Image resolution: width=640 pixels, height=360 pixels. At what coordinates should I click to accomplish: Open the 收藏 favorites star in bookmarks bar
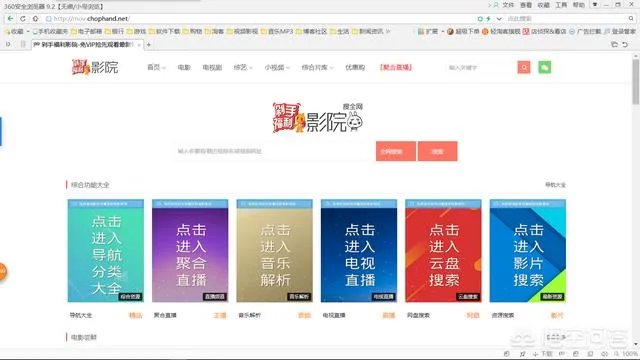(x=14, y=31)
